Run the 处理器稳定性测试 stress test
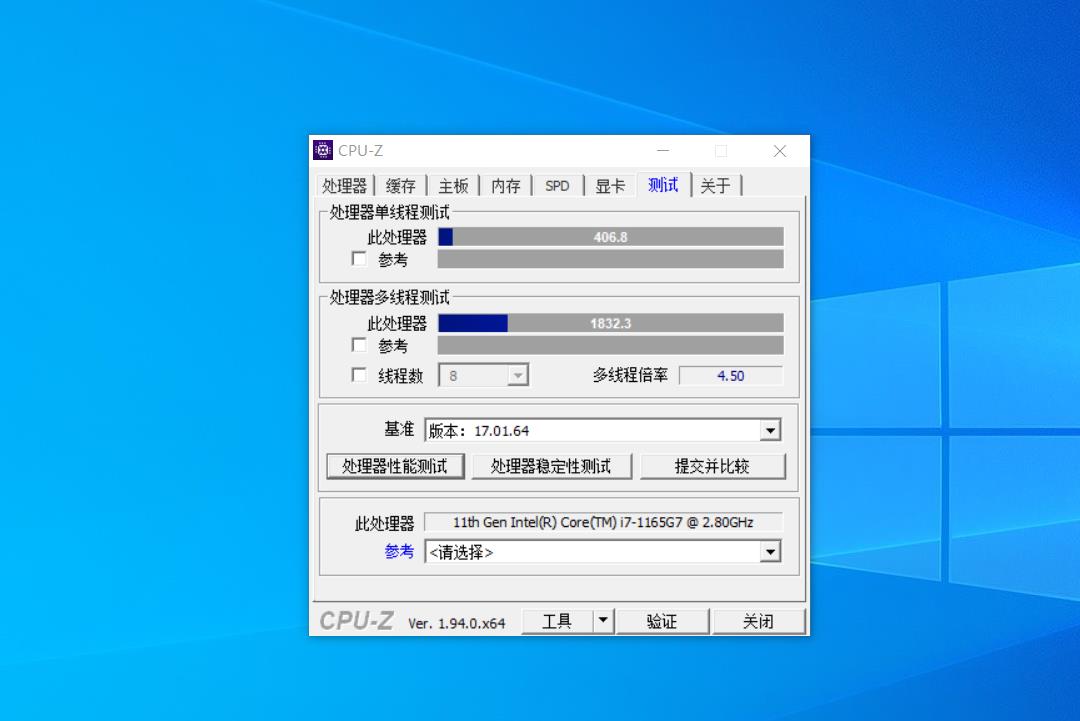This screenshot has height=721, width=1080. click(551, 465)
